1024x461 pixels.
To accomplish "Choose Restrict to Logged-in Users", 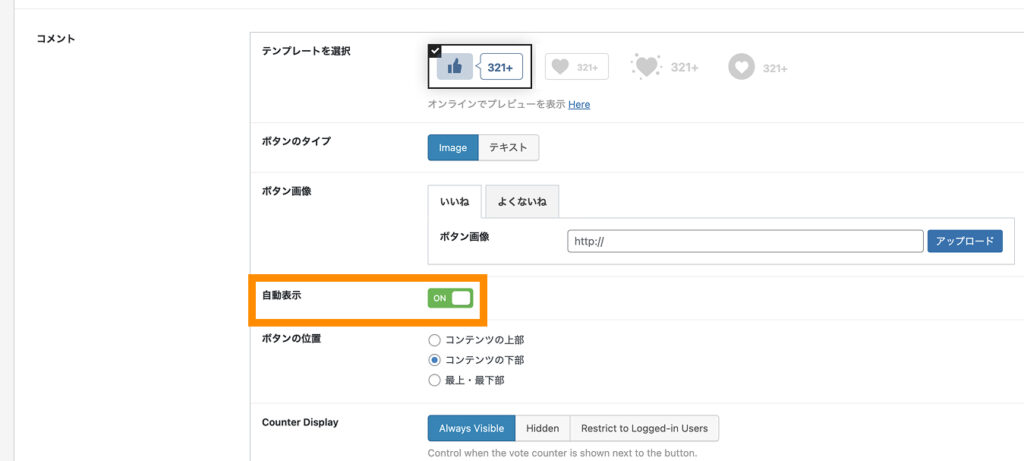I will (644, 428).
